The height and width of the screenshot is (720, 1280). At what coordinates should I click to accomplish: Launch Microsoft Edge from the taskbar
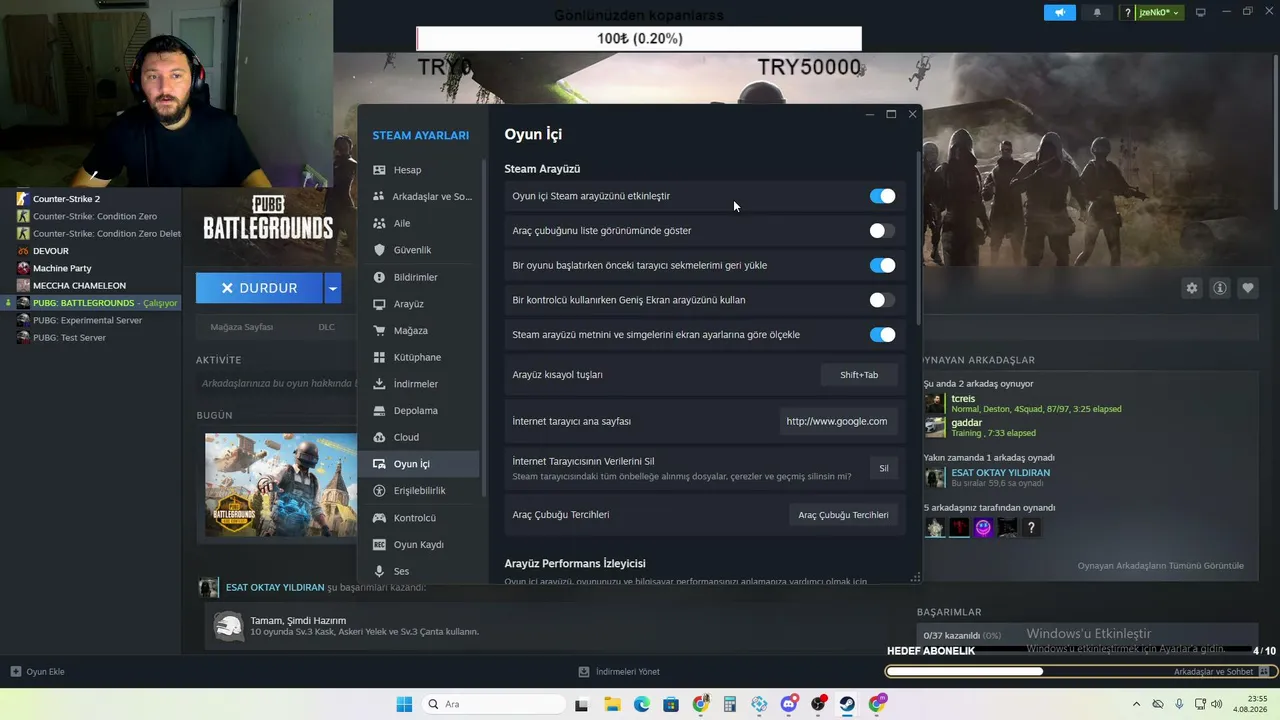tap(642, 704)
